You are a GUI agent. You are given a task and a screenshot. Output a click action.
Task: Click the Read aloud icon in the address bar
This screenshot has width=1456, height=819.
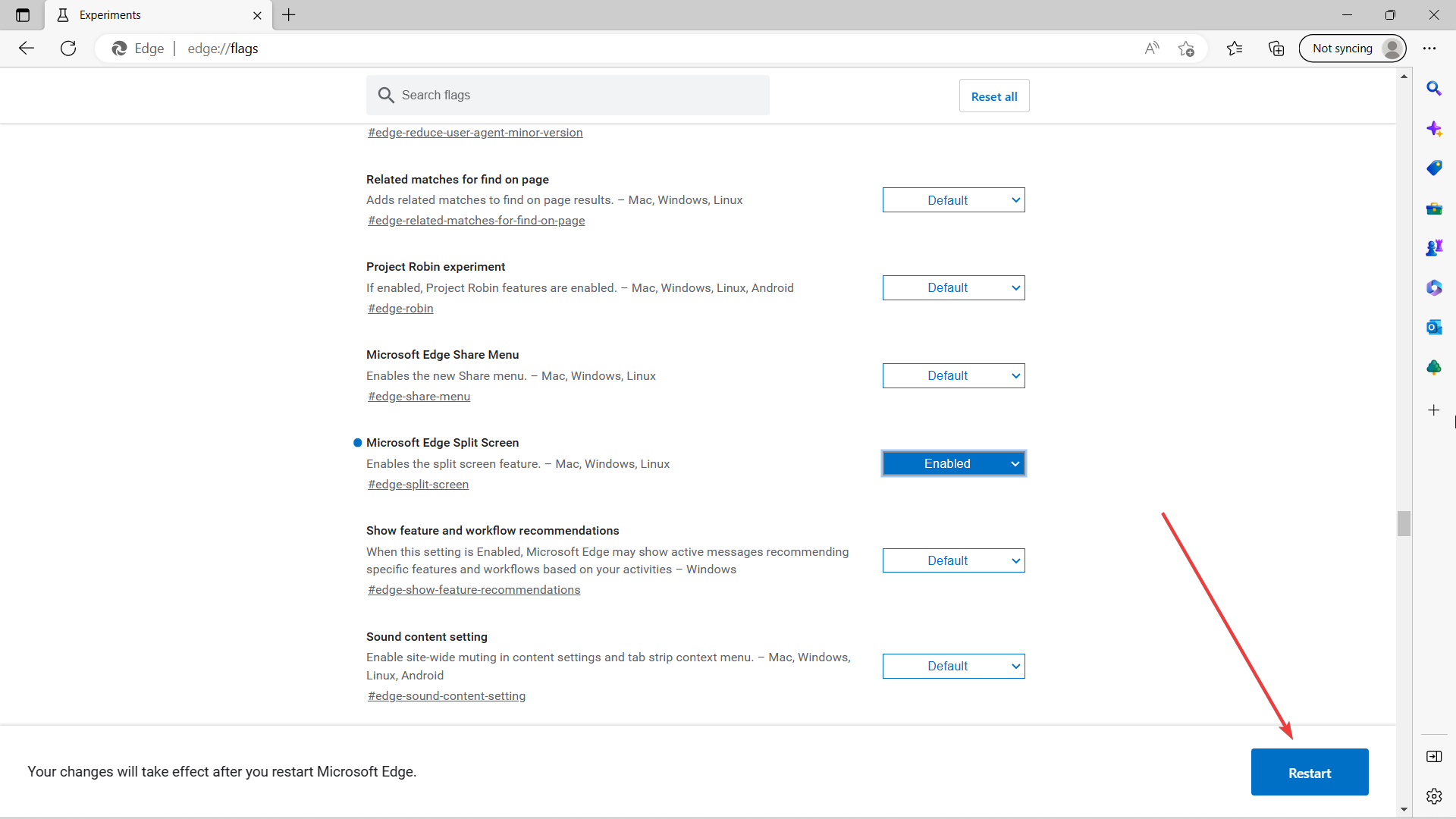point(1152,49)
